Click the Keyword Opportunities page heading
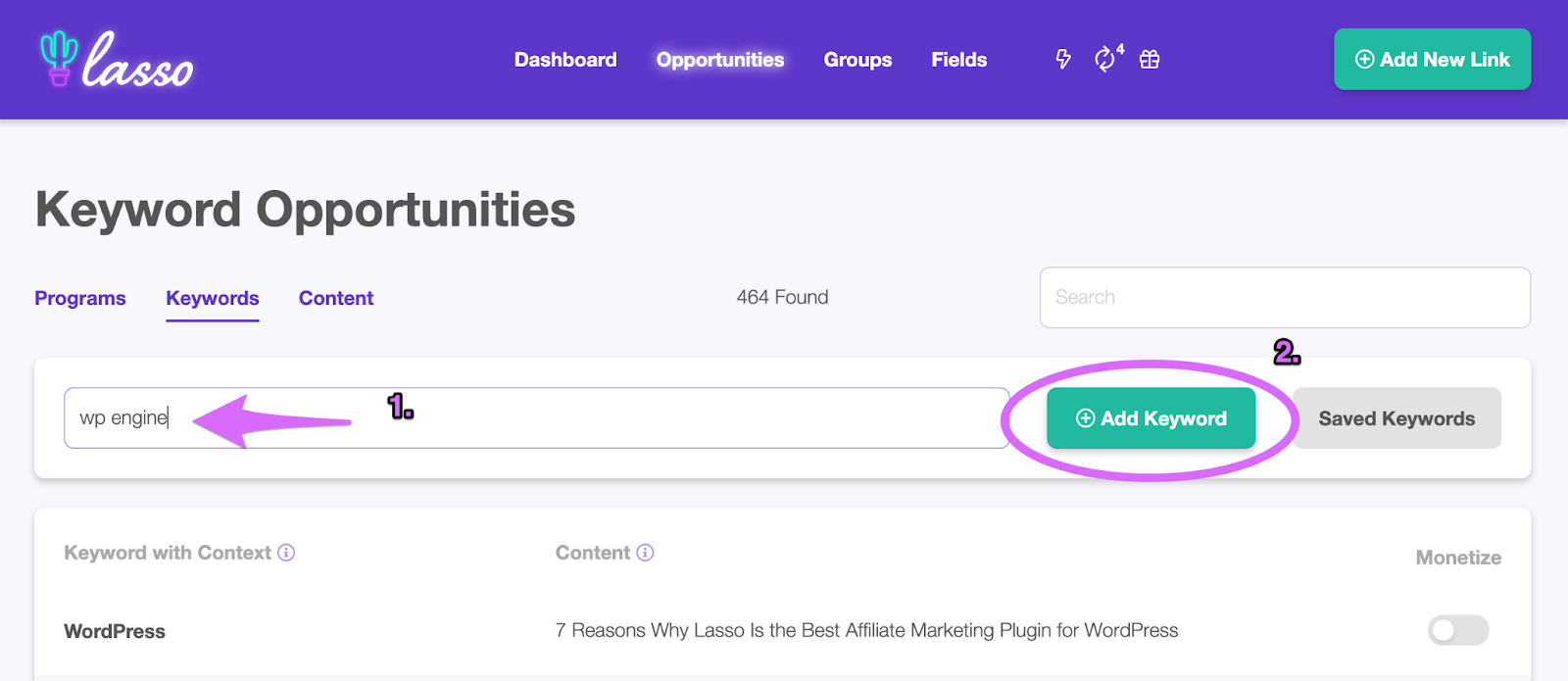This screenshot has height=681, width=1568. tap(305, 210)
